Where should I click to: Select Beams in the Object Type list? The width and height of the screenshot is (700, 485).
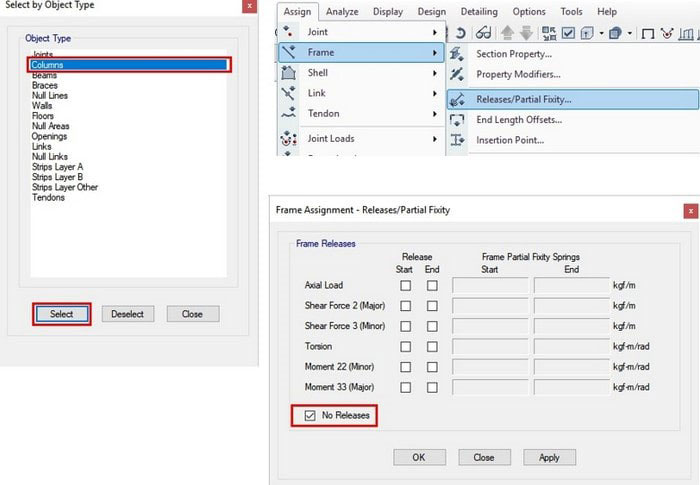click(x=44, y=75)
